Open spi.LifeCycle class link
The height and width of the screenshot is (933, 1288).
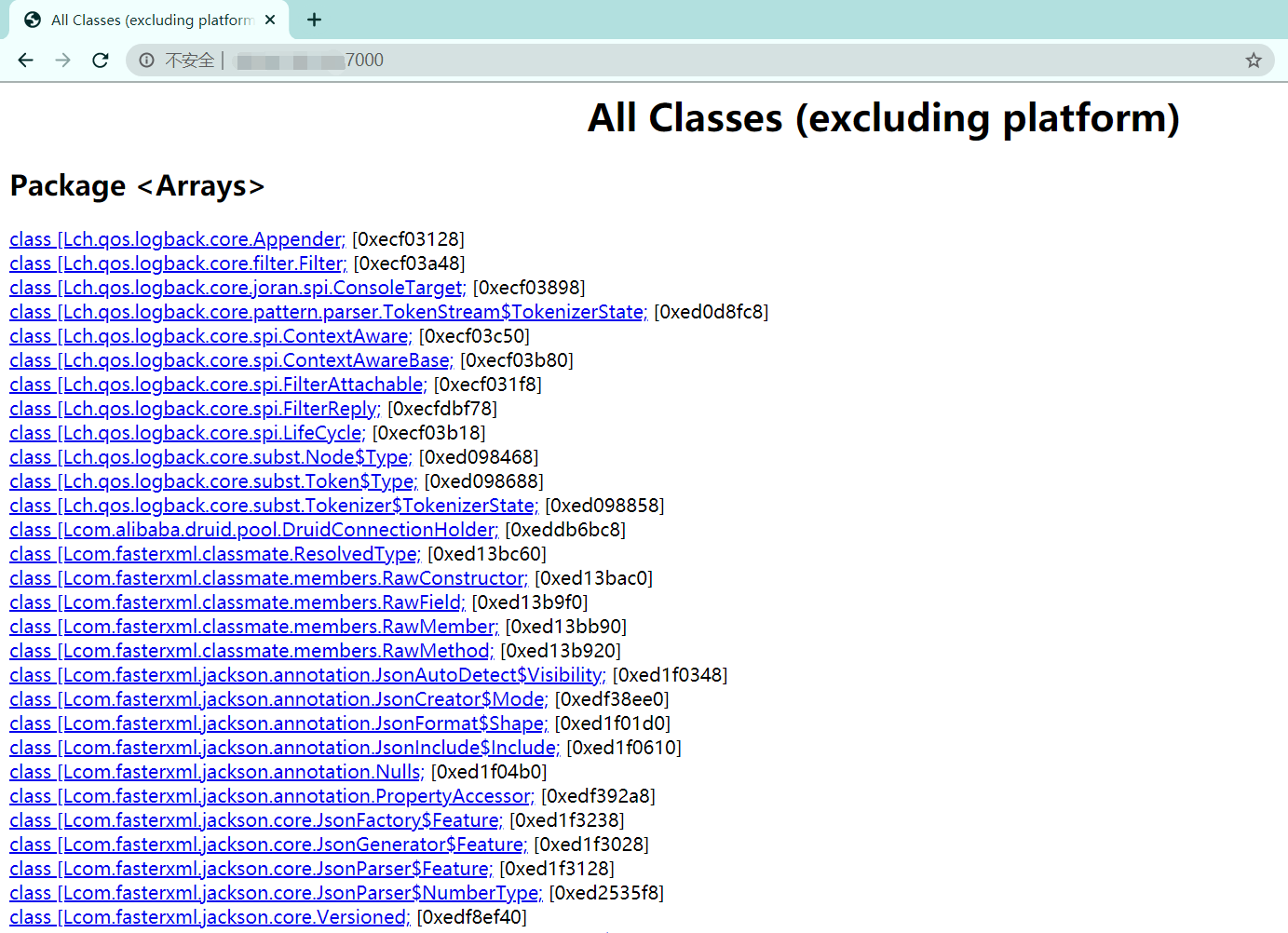(187, 433)
